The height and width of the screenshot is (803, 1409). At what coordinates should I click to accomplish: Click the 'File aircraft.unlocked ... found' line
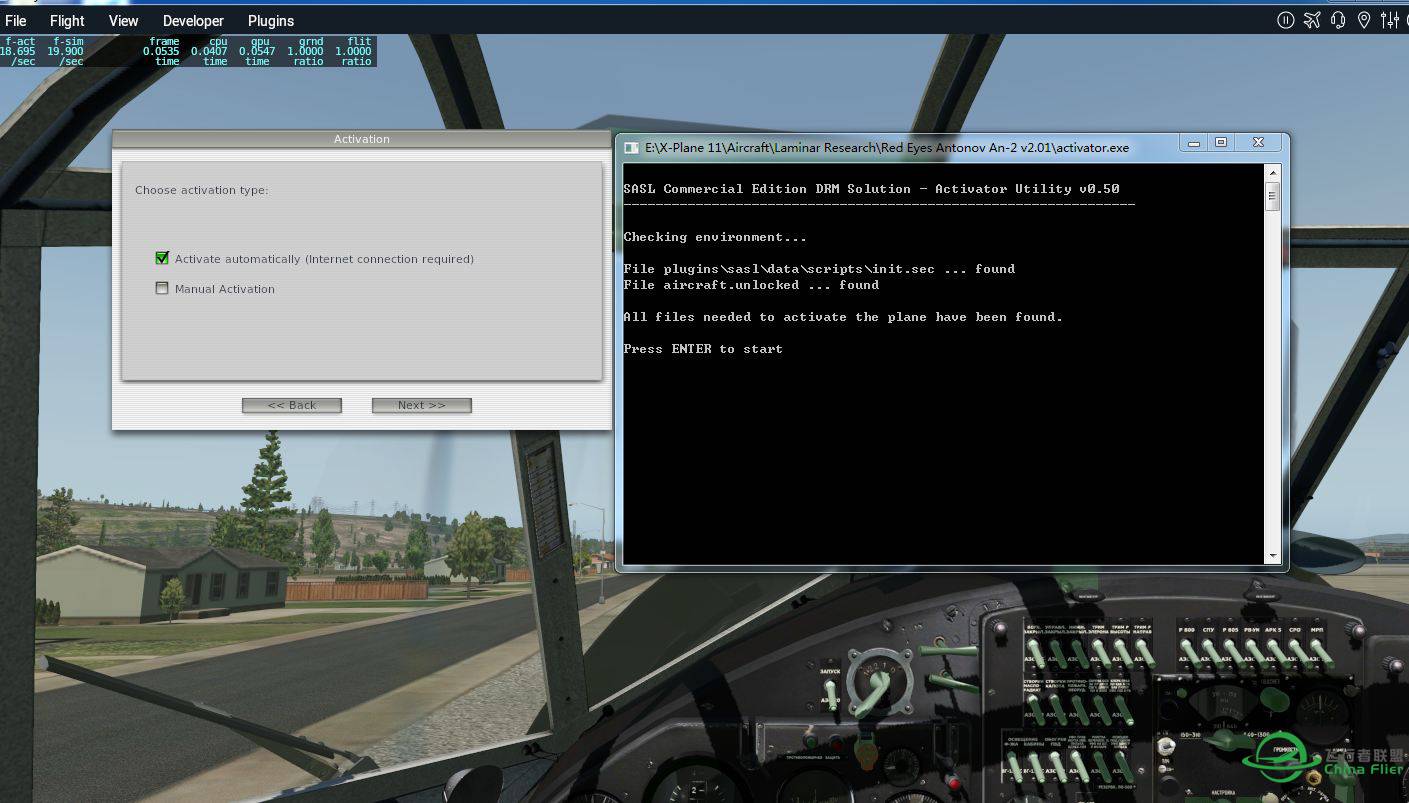(x=751, y=285)
